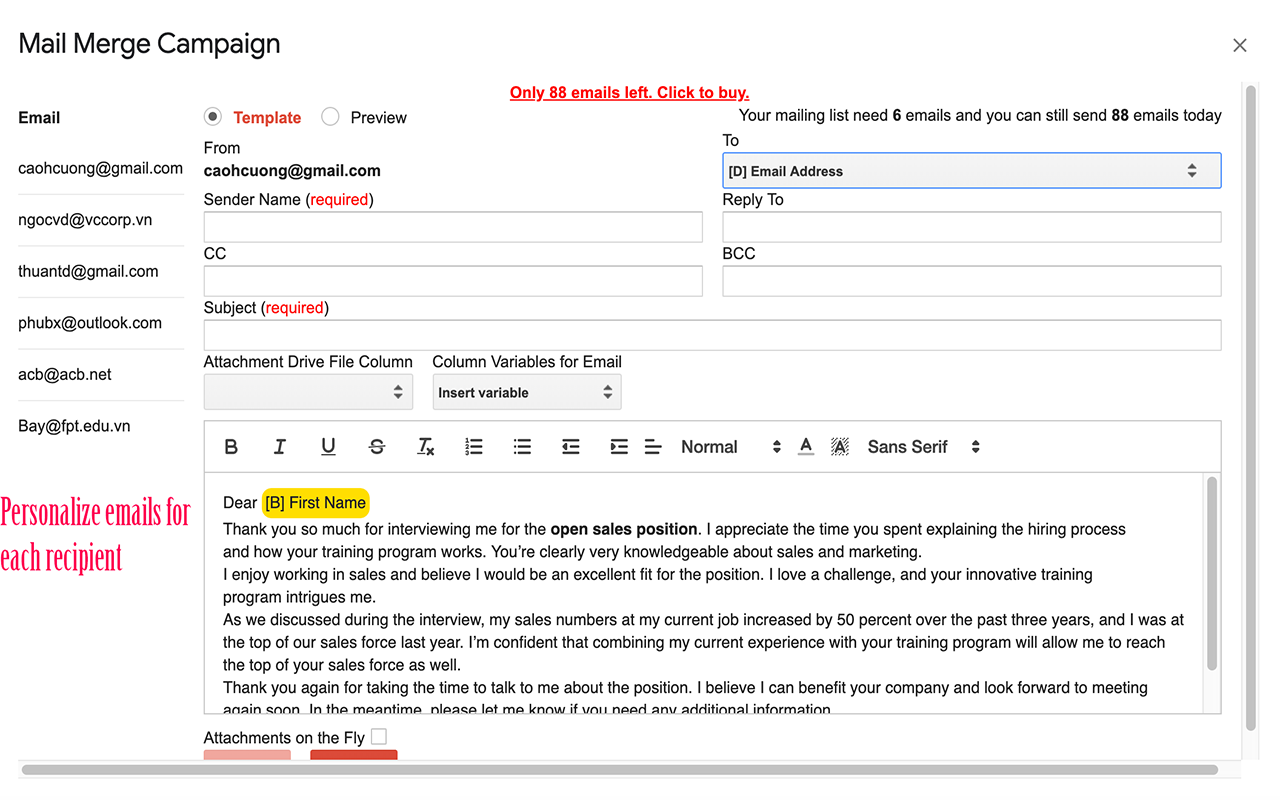Close the Mail Merge Campaign dialog

point(1240,45)
